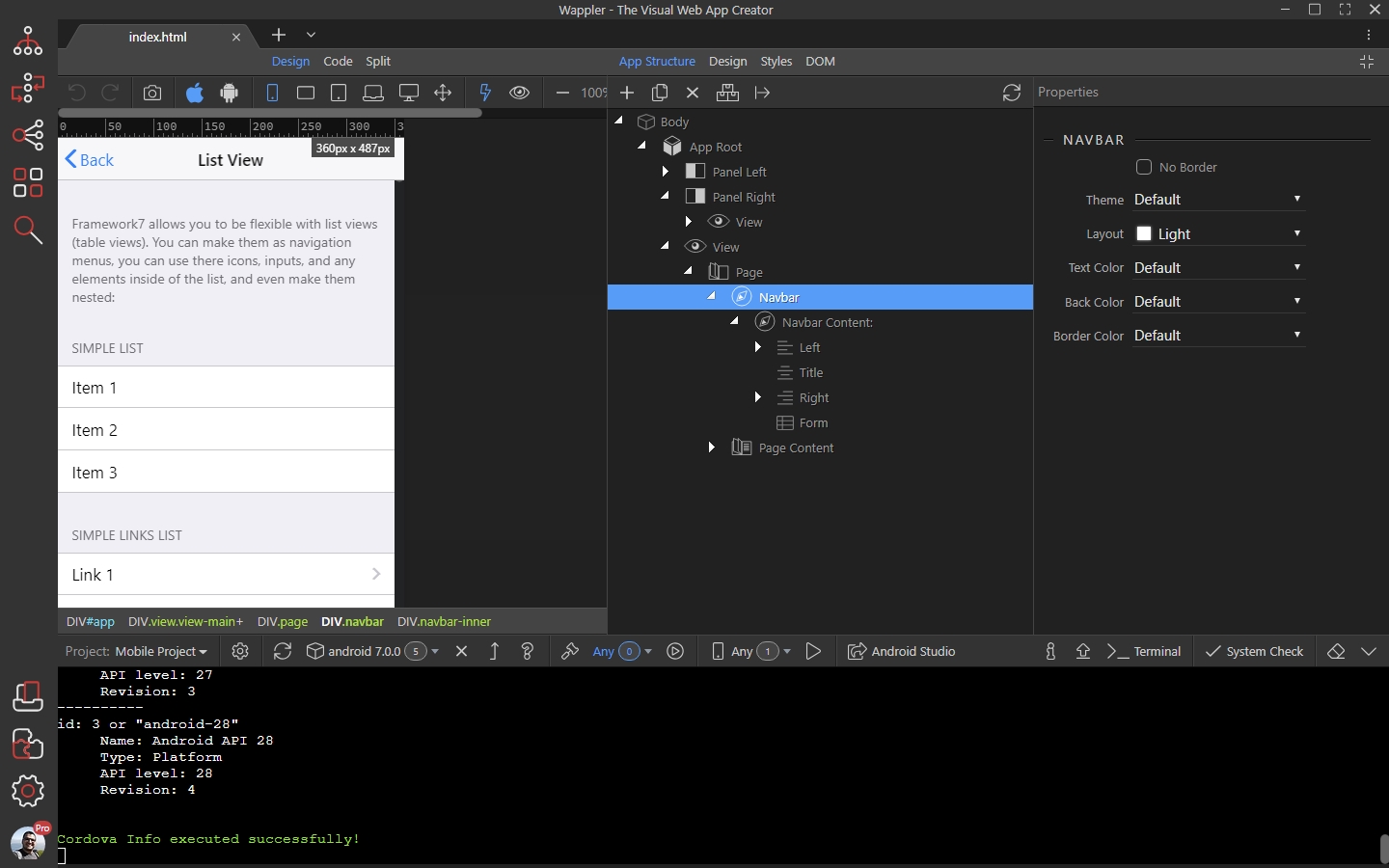The image size is (1389, 868).
Task: Expand the Panel Left tree node
Action: tap(665, 172)
